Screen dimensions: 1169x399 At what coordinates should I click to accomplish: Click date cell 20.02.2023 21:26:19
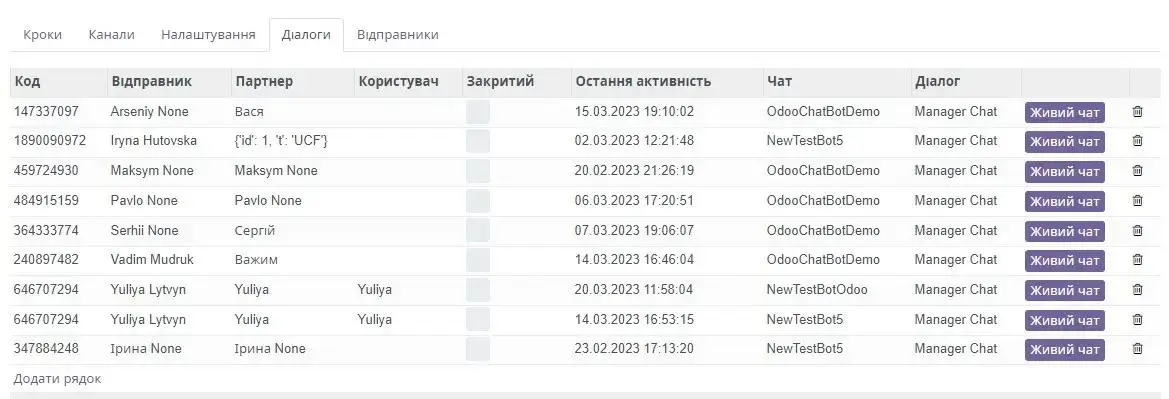634,171
